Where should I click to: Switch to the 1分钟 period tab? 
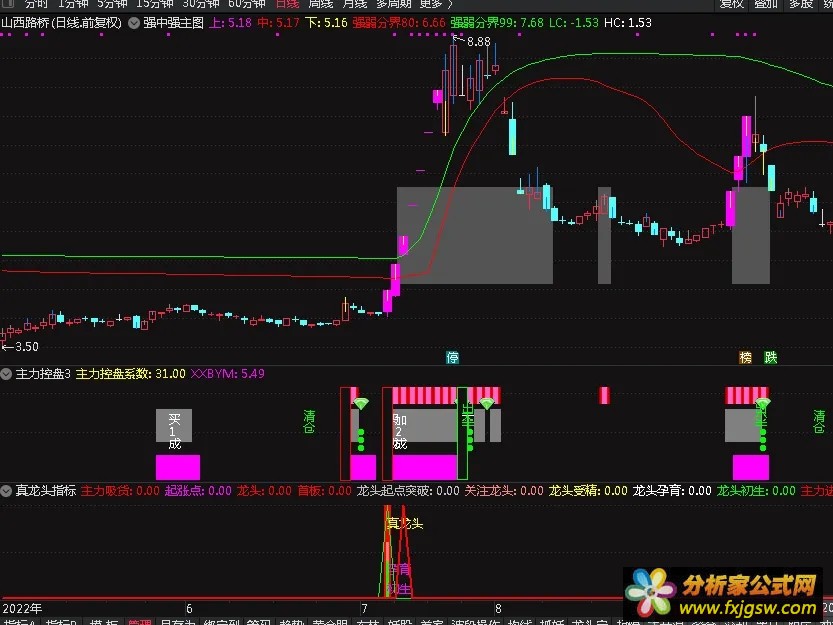coord(73,4)
